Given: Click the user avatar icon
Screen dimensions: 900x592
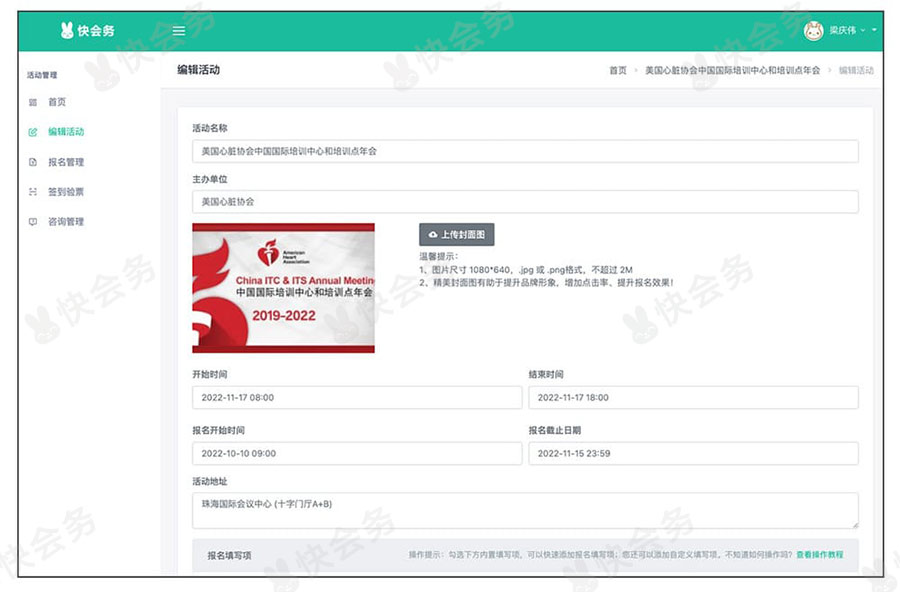Looking at the screenshot, I should [813, 31].
